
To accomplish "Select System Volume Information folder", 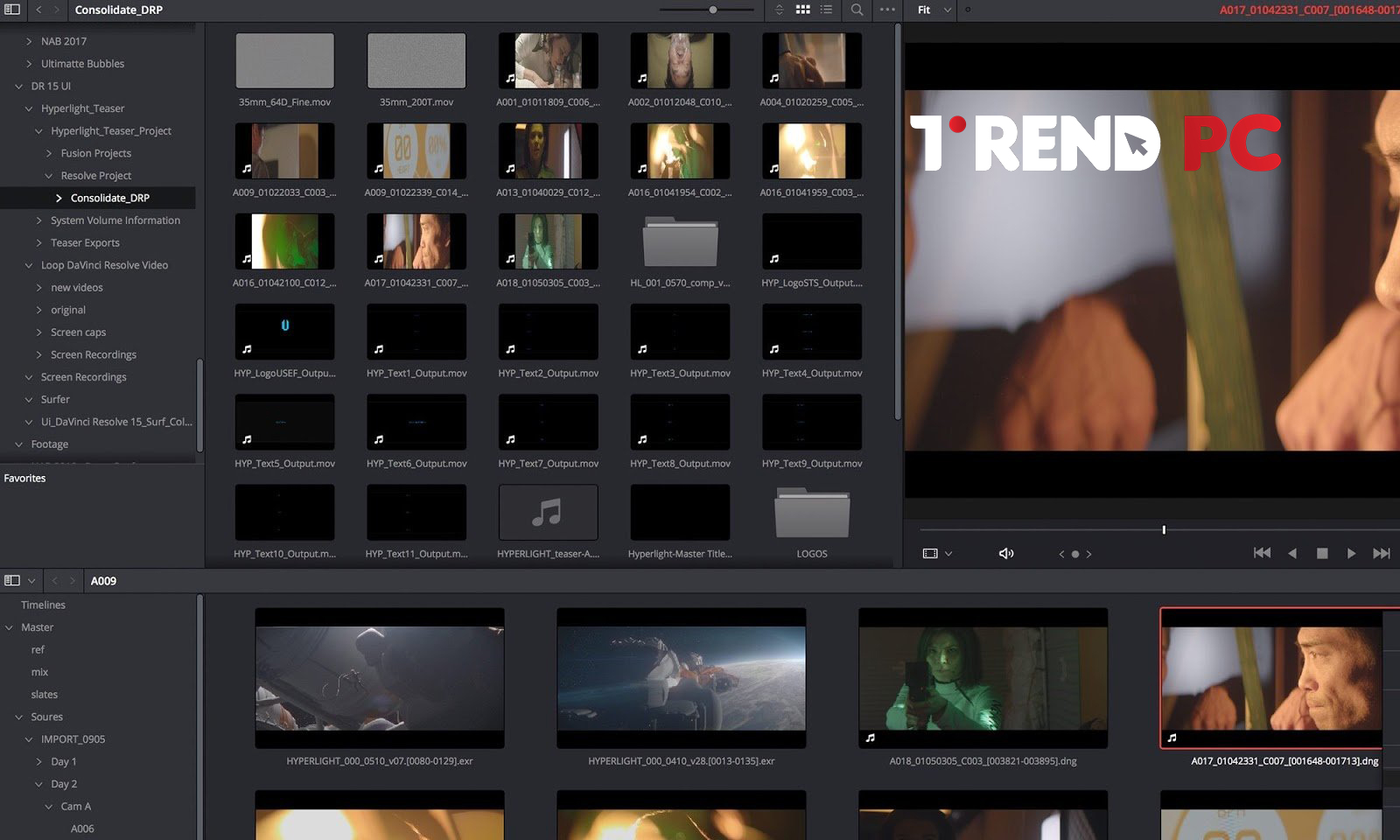I will (115, 220).
